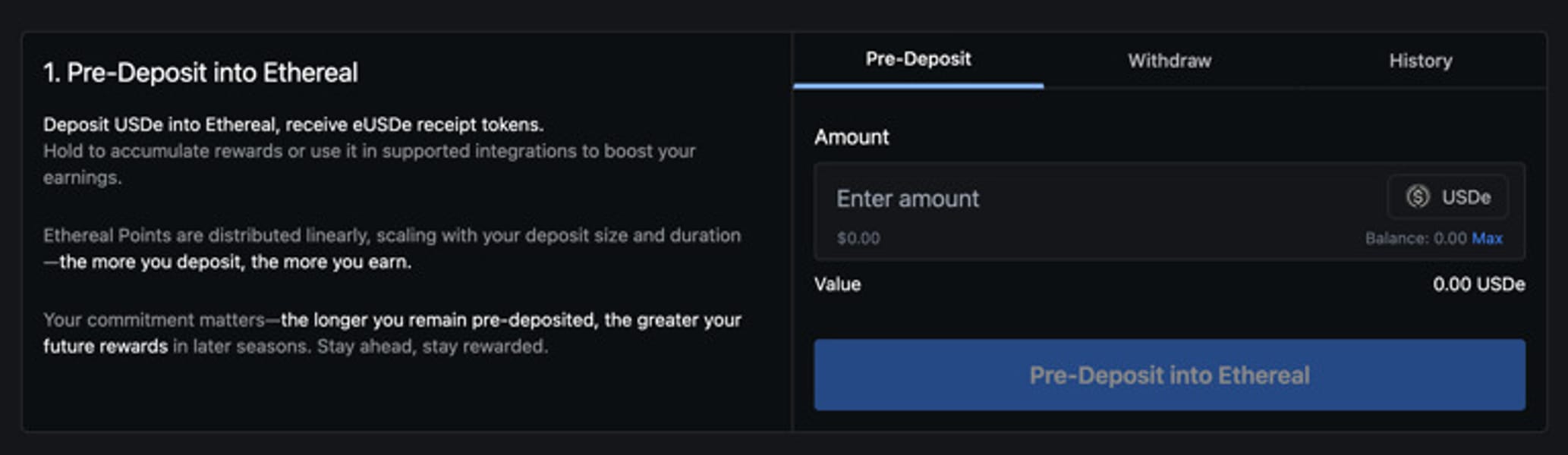Open the USDe token selector
The height and width of the screenshot is (455, 1568).
[1448, 197]
